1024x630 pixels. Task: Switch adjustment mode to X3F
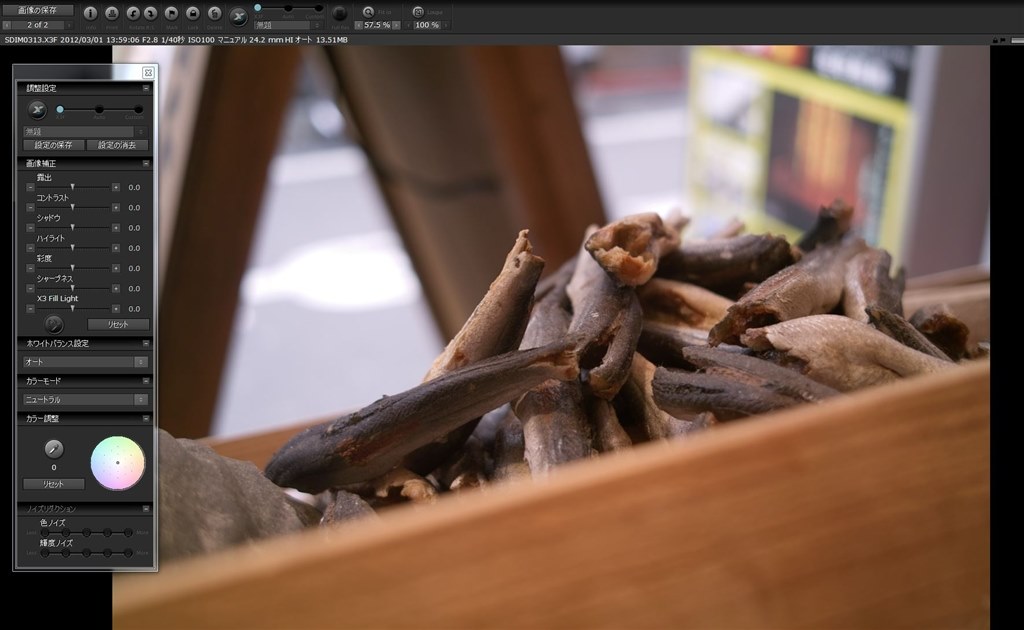pyautogui.click(x=60, y=109)
